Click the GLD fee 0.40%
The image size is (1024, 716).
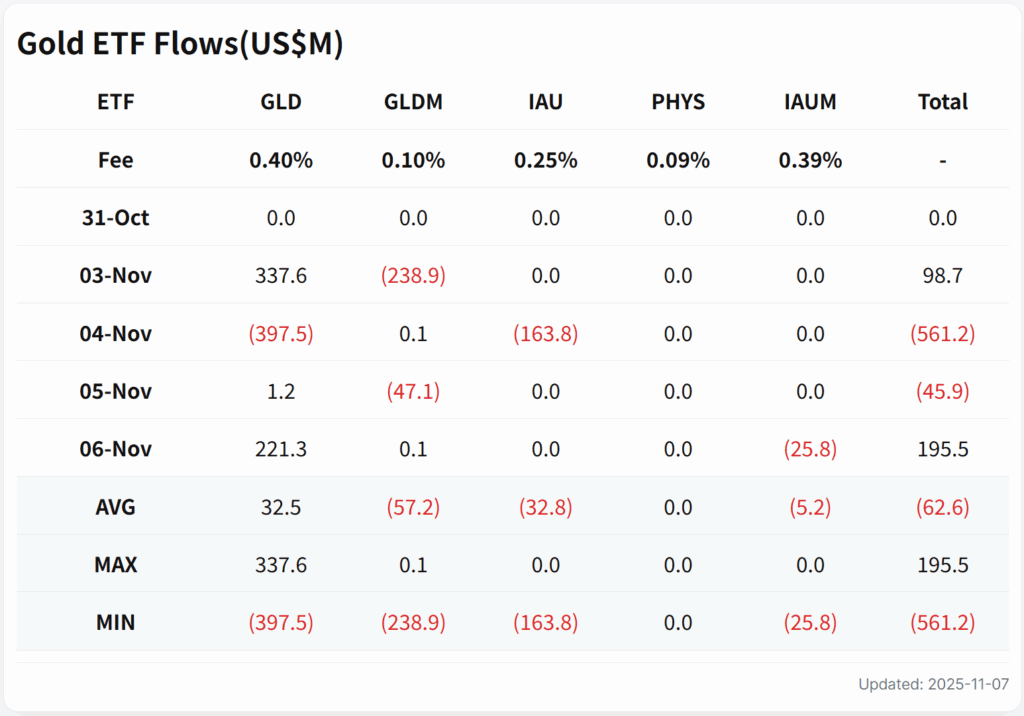click(x=281, y=160)
